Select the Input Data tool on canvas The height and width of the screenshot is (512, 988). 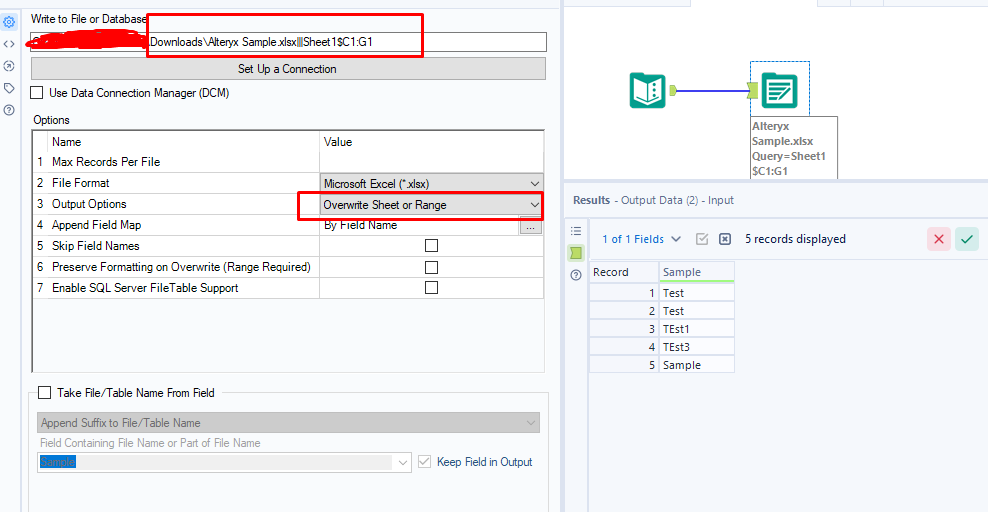648,91
